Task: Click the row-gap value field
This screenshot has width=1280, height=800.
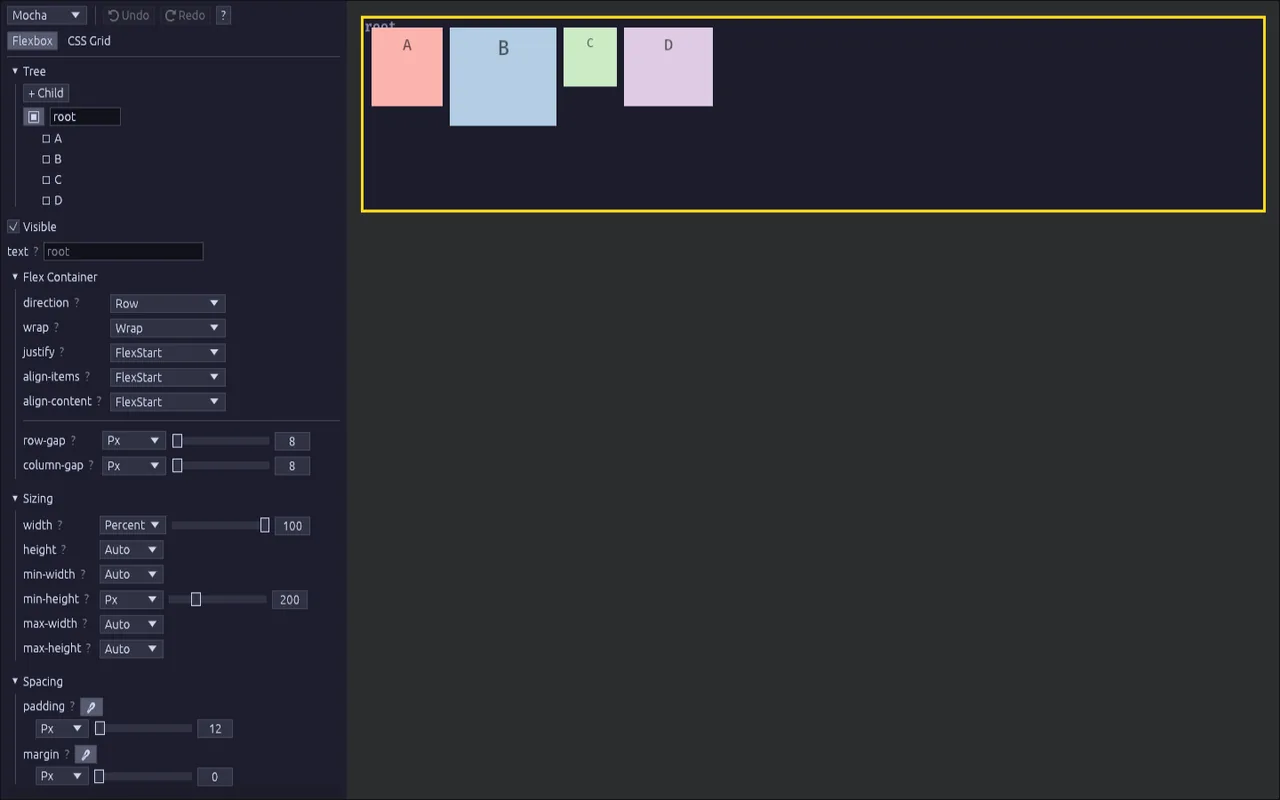Action: 292,441
